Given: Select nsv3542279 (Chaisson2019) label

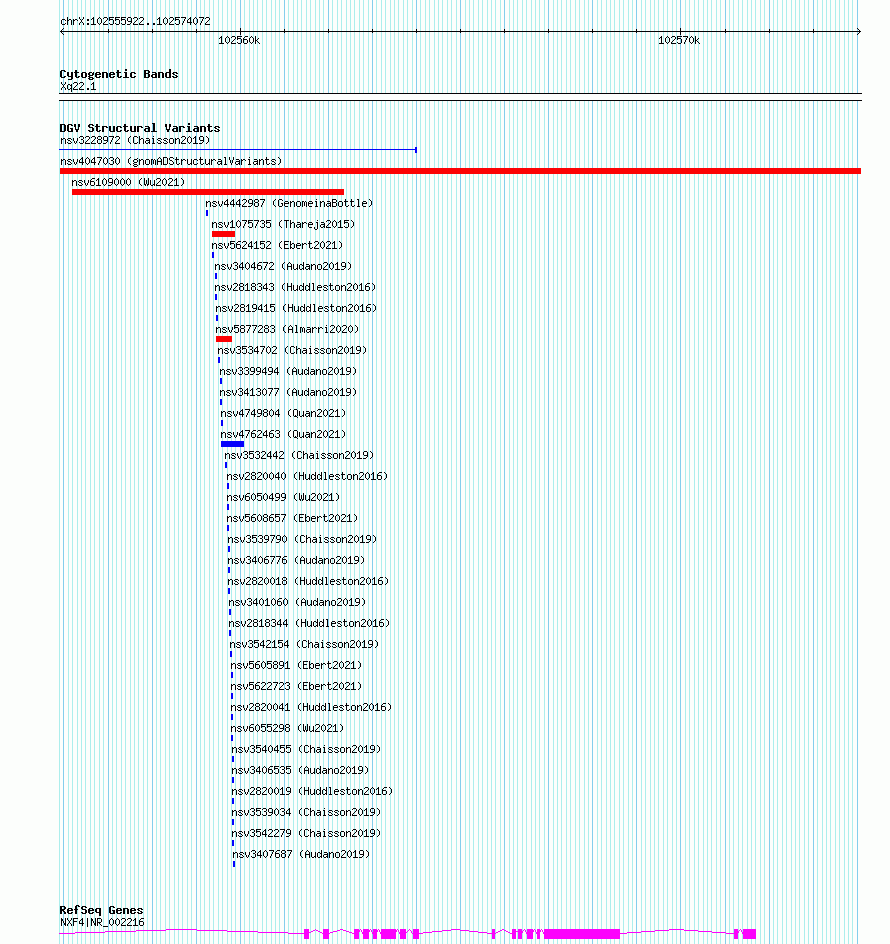Looking at the screenshot, I should click(307, 833).
